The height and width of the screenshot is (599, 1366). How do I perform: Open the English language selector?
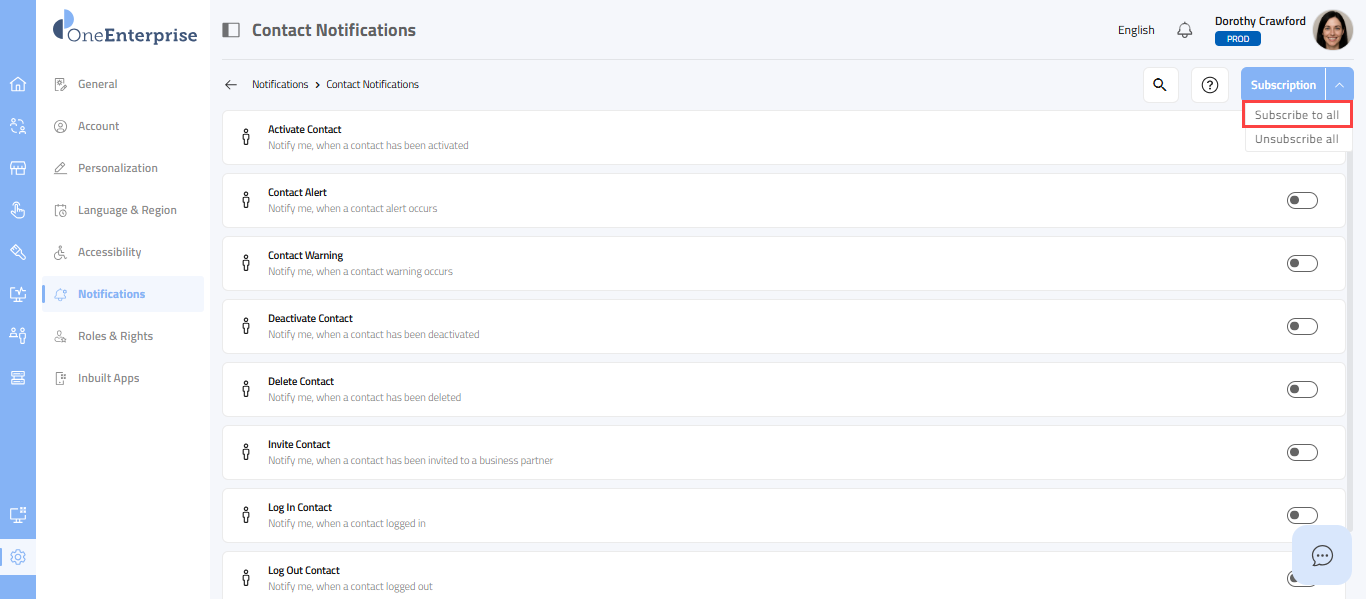coord(1136,30)
